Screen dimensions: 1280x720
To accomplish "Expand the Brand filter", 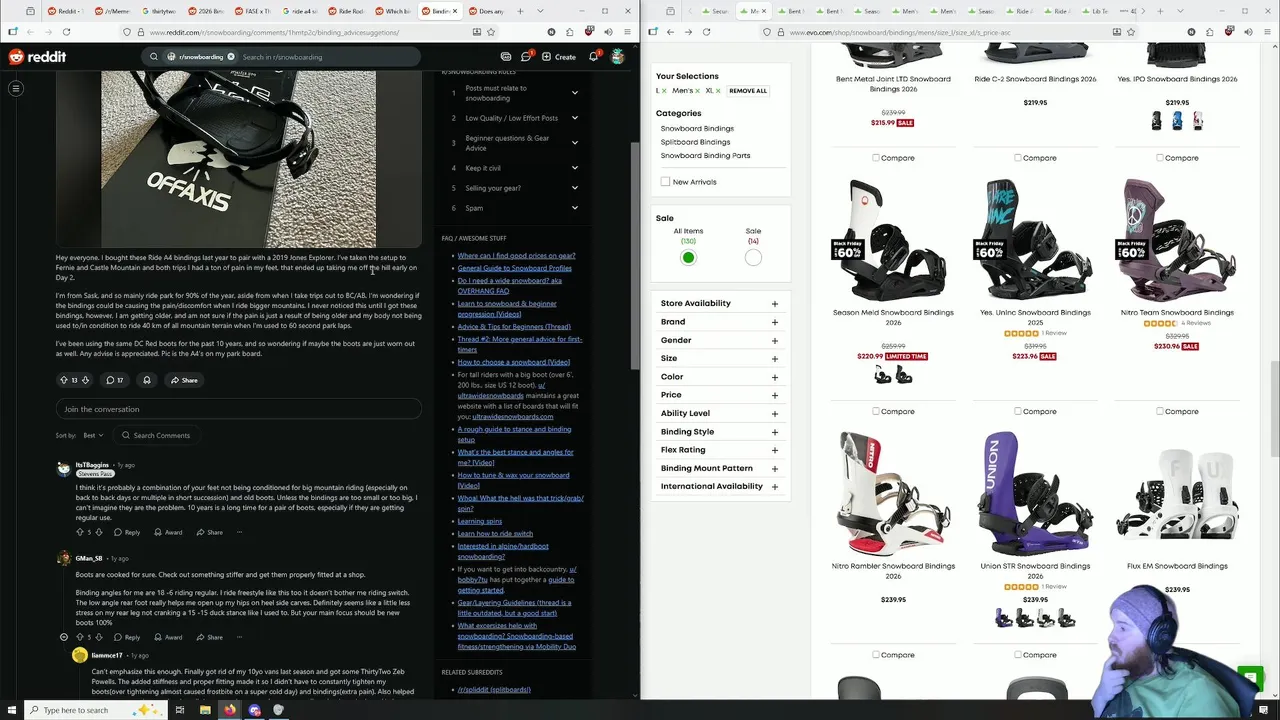I will [719, 322].
